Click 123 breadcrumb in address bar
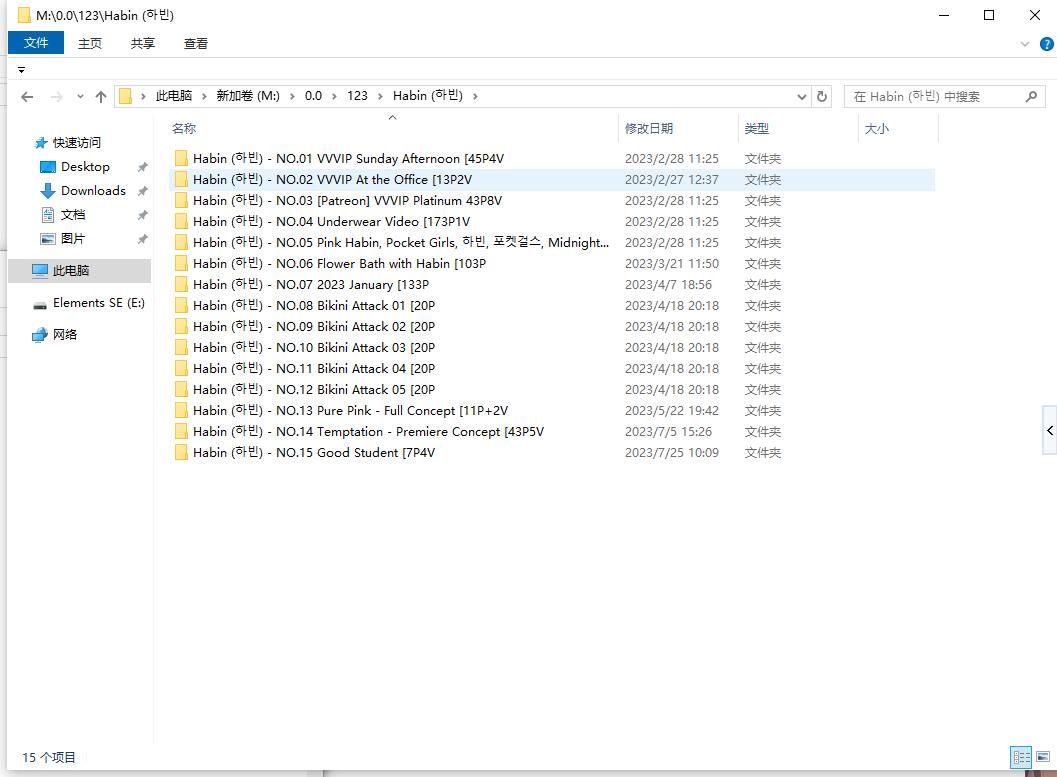 click(x=357, y=96)
